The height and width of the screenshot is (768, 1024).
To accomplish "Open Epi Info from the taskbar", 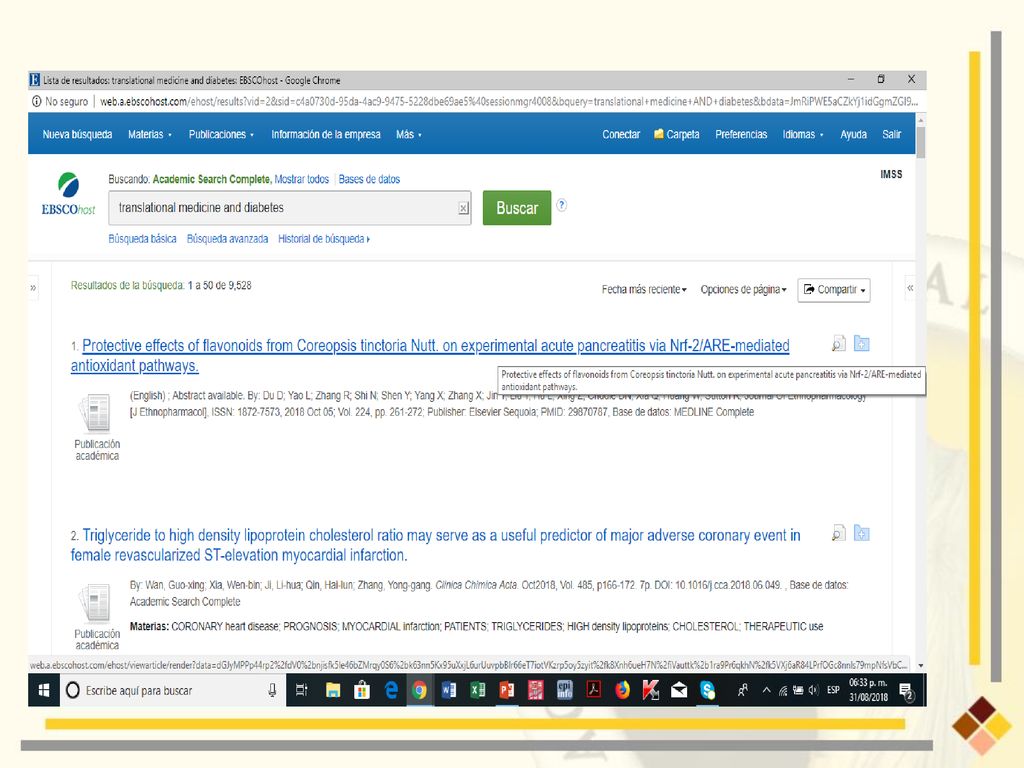I will click(x=564, y=690).
